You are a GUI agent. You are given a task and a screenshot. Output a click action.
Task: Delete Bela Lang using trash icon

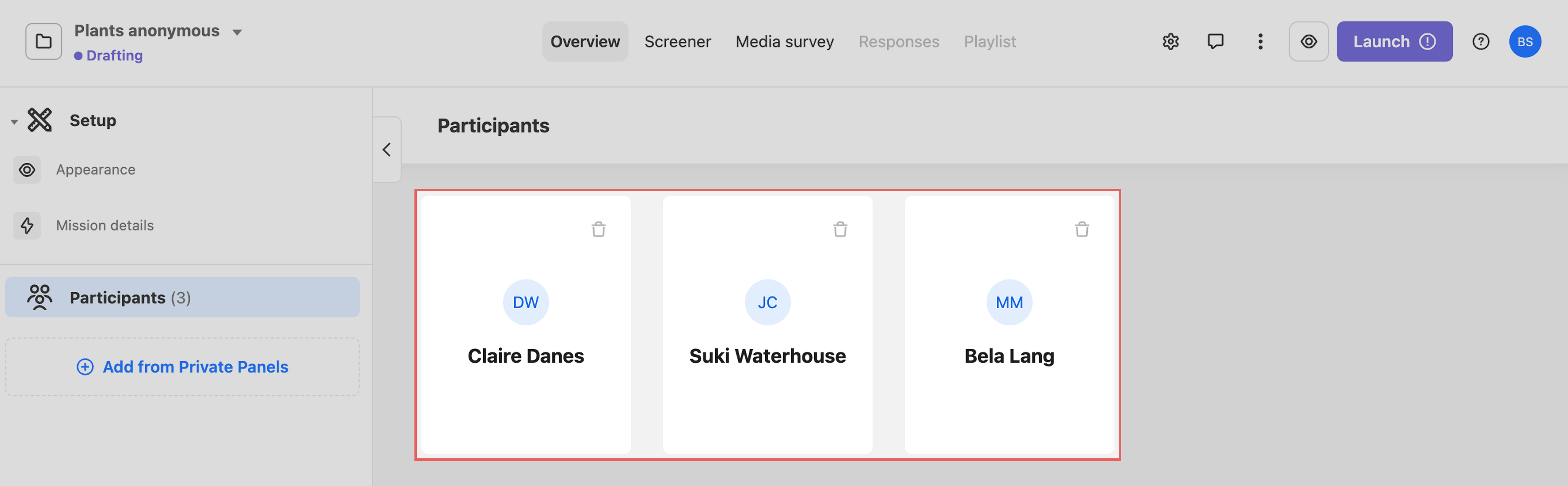pyautogui.click(x=1082, y=229)
